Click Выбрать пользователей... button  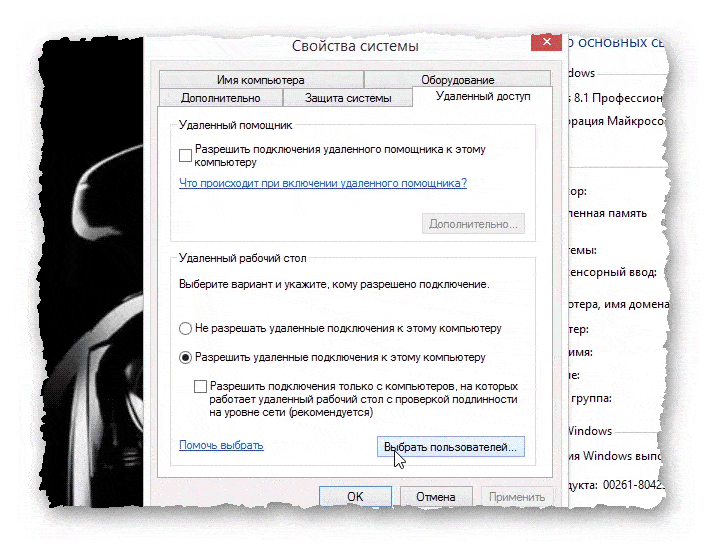451,447
